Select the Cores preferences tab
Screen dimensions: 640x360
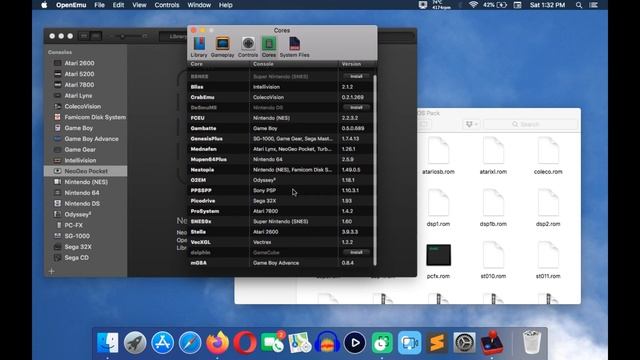[x=269, y=47]
